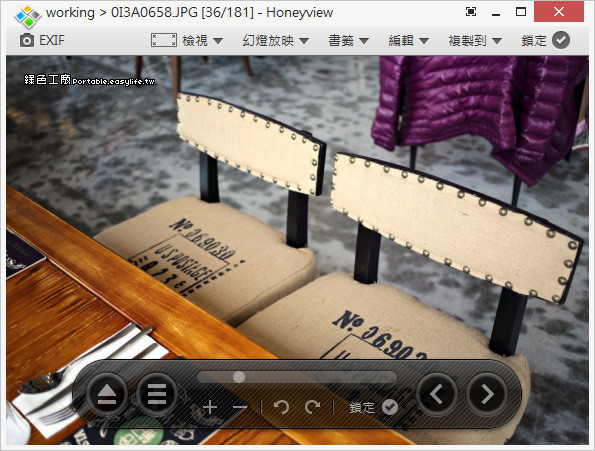Toggle the 鎖定 checkmark in top toolbar

(561, 40)
